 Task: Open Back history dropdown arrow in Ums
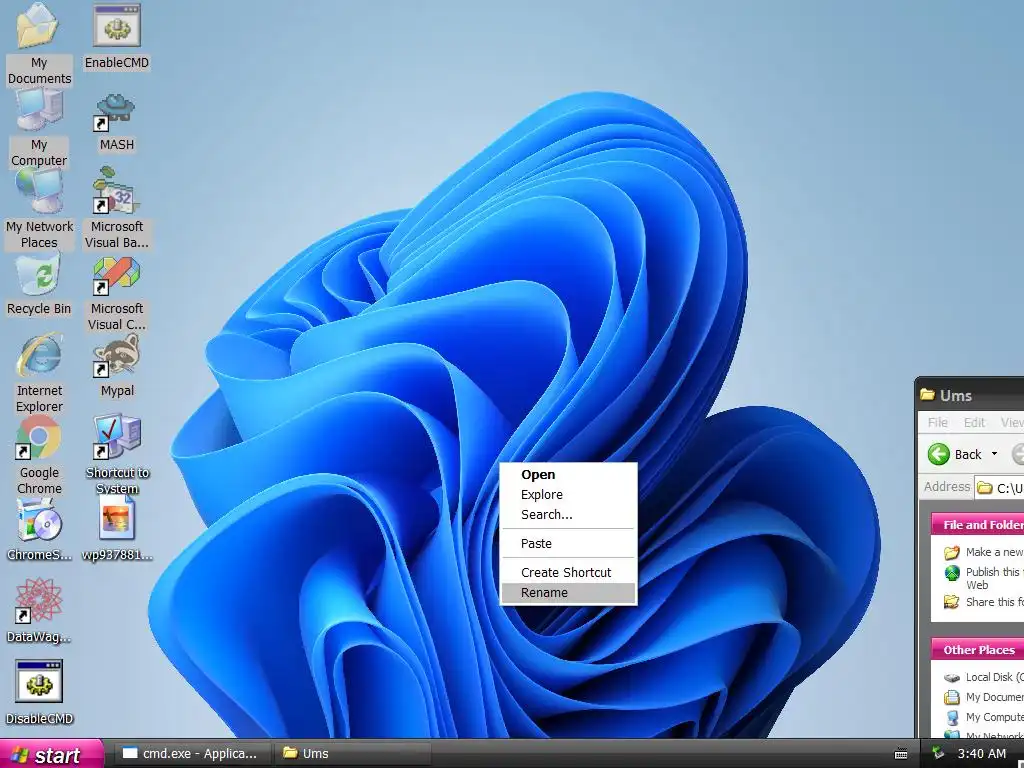pos(995,454)
